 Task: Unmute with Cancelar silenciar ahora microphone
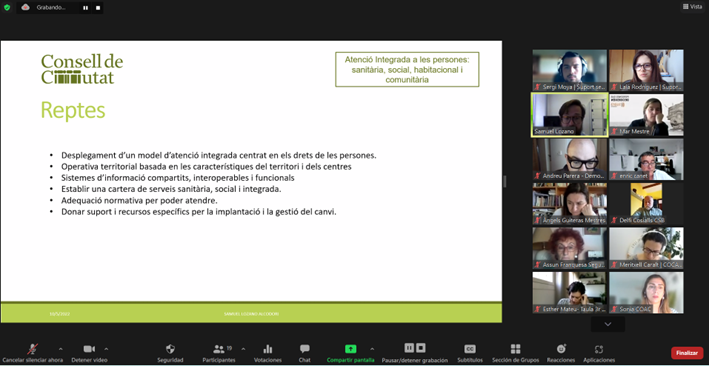pyautogui.click(x=32, y=349)
